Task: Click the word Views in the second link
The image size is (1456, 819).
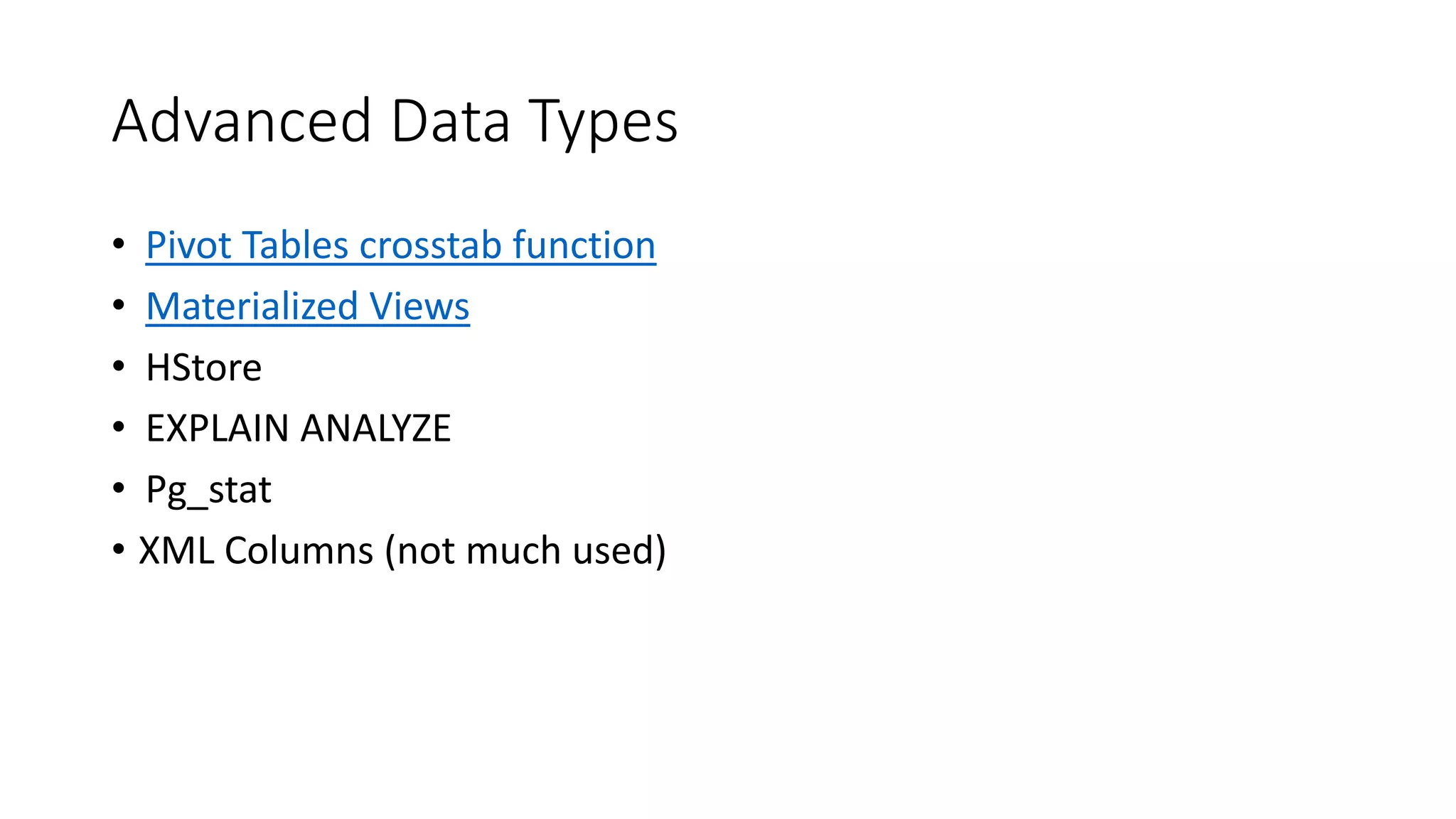Action: point(419,306)
